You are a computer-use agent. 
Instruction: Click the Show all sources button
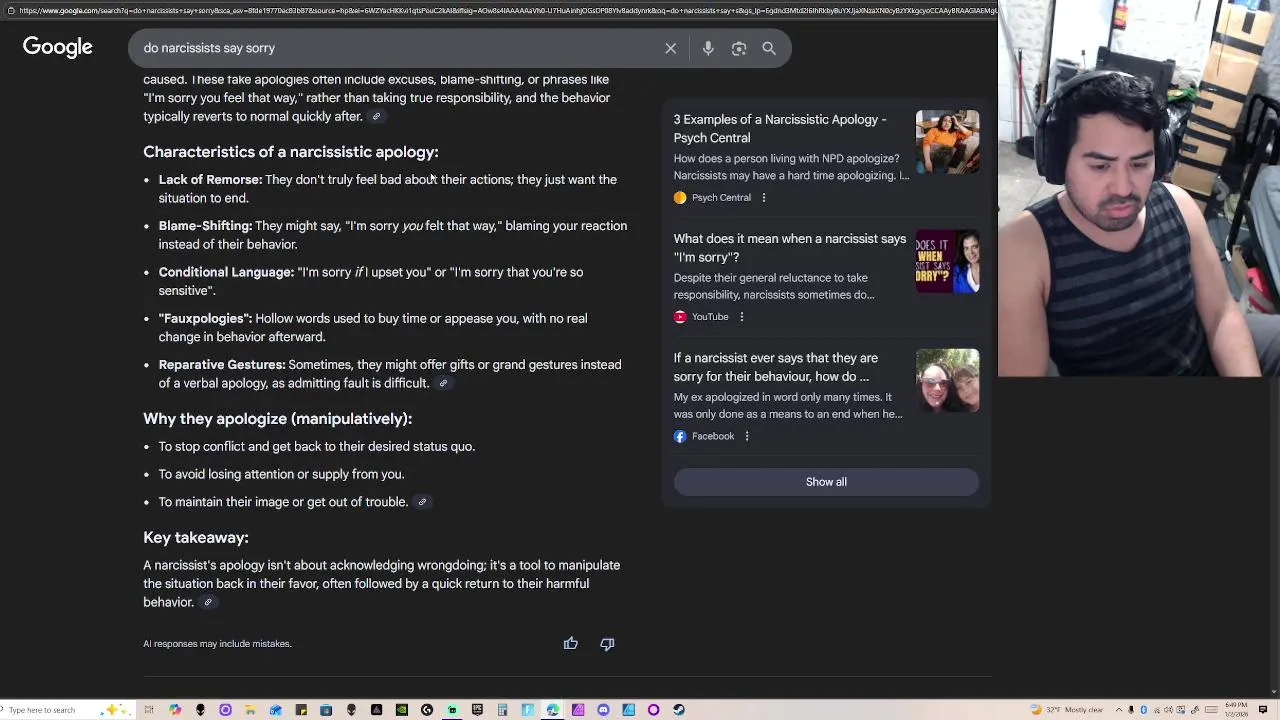tap(826, 482)
